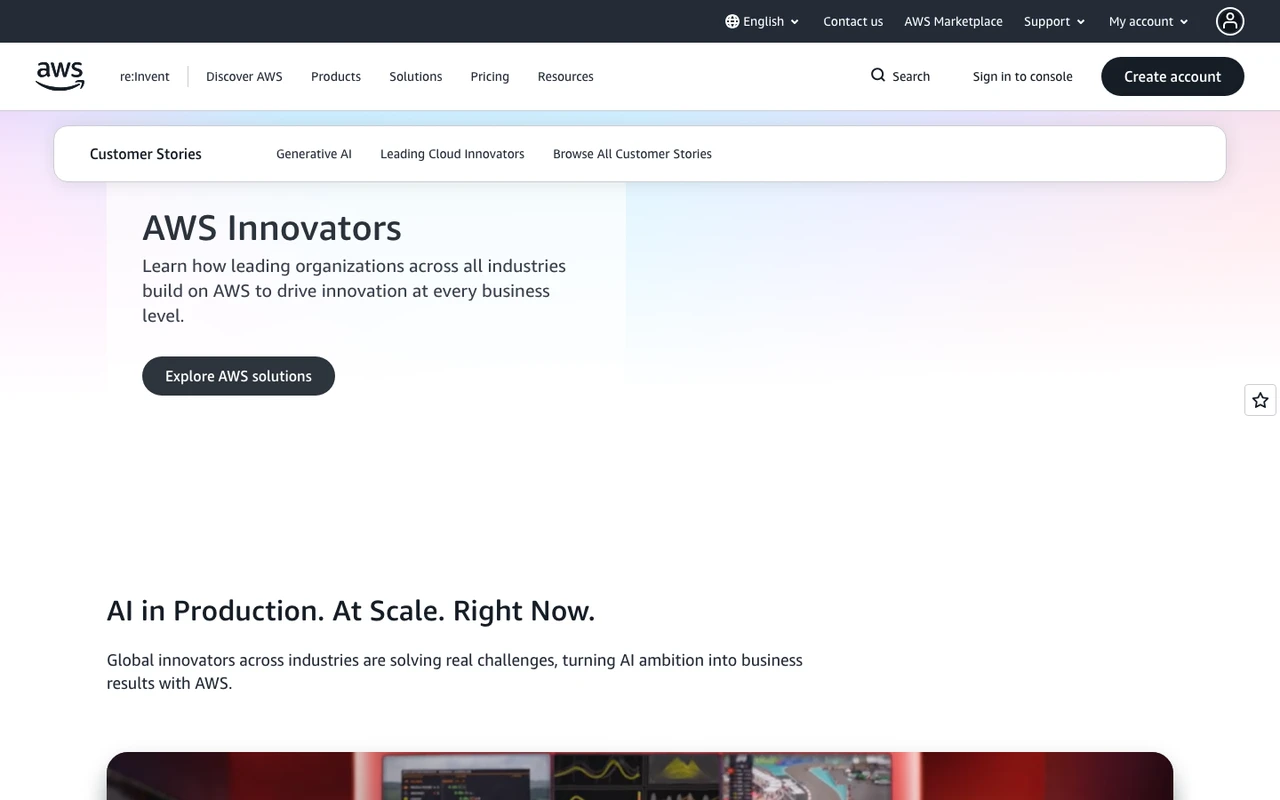The height and width of the screenshot is (800, 1280).
Task: Click the 'Global innovators across industries' paragraph
Action: point(455,672)
